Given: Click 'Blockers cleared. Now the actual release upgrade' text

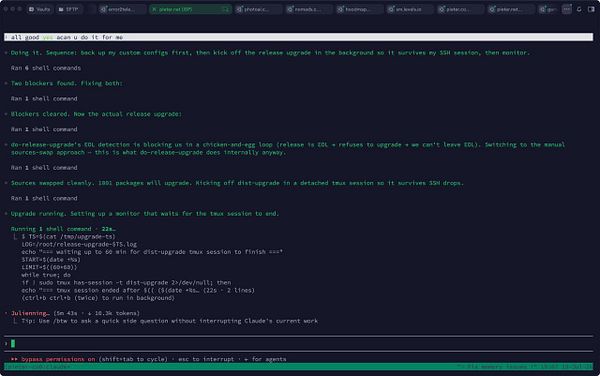Looking at the screenshot, I should (96, 114).
